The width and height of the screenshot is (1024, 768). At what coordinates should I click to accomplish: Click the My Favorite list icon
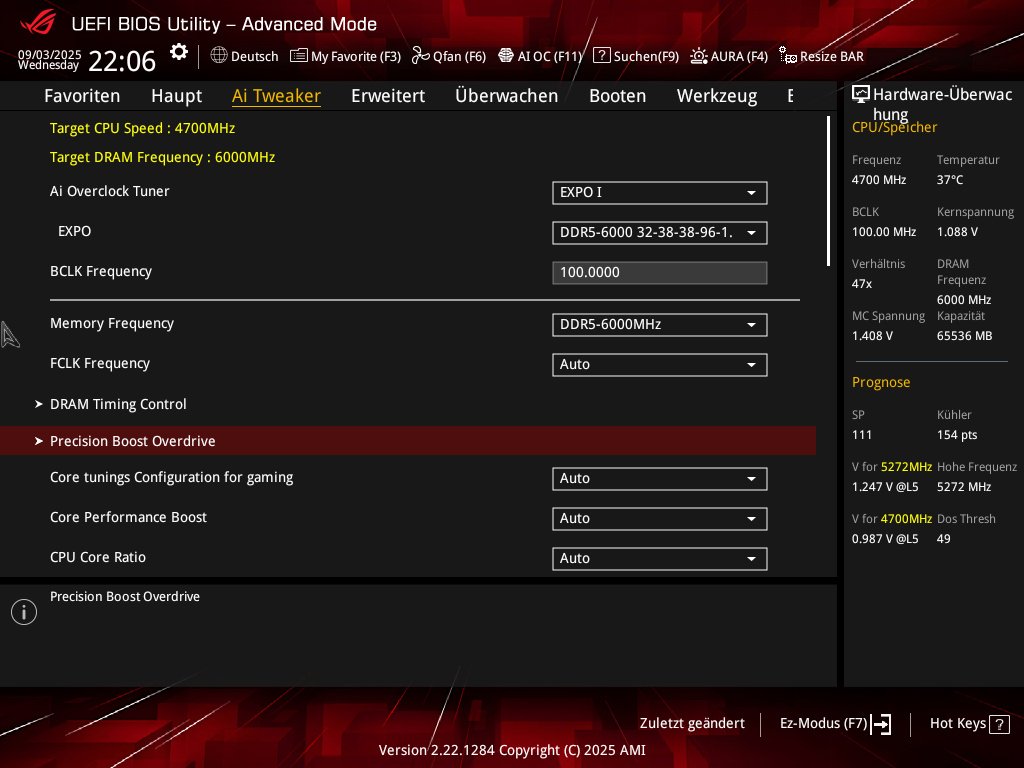(298, 56)
